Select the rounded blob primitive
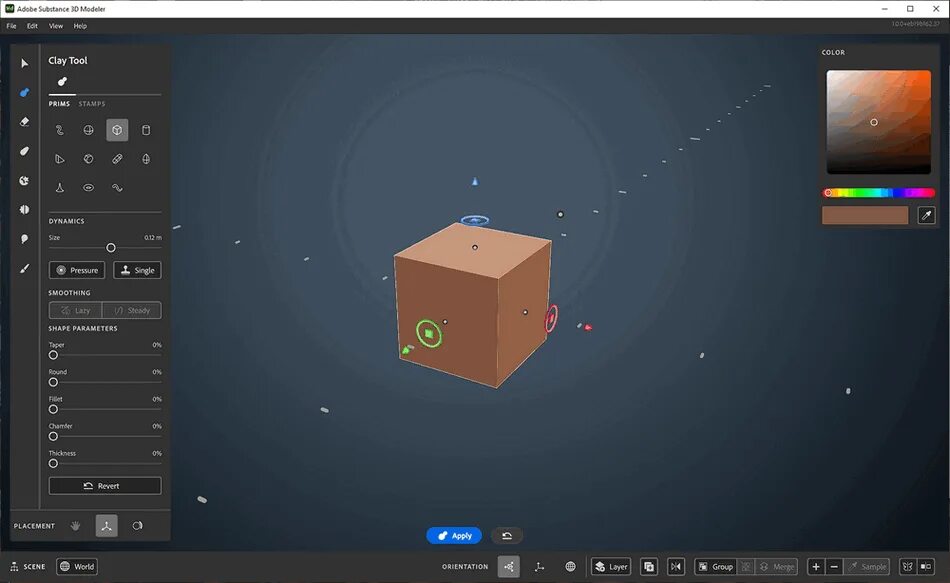950x583 pixels. point(88,159)
